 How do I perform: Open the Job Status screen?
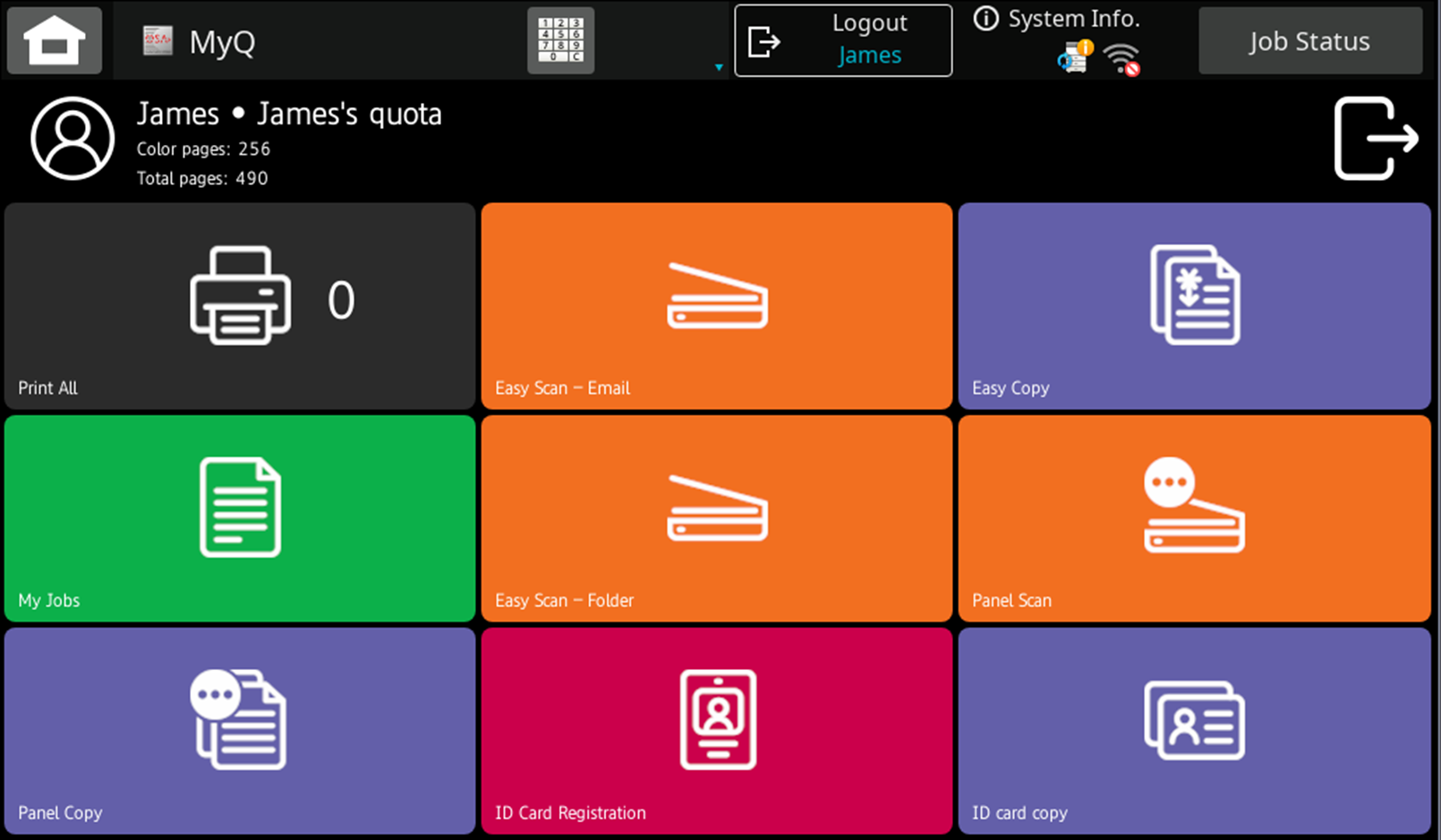1309,41
